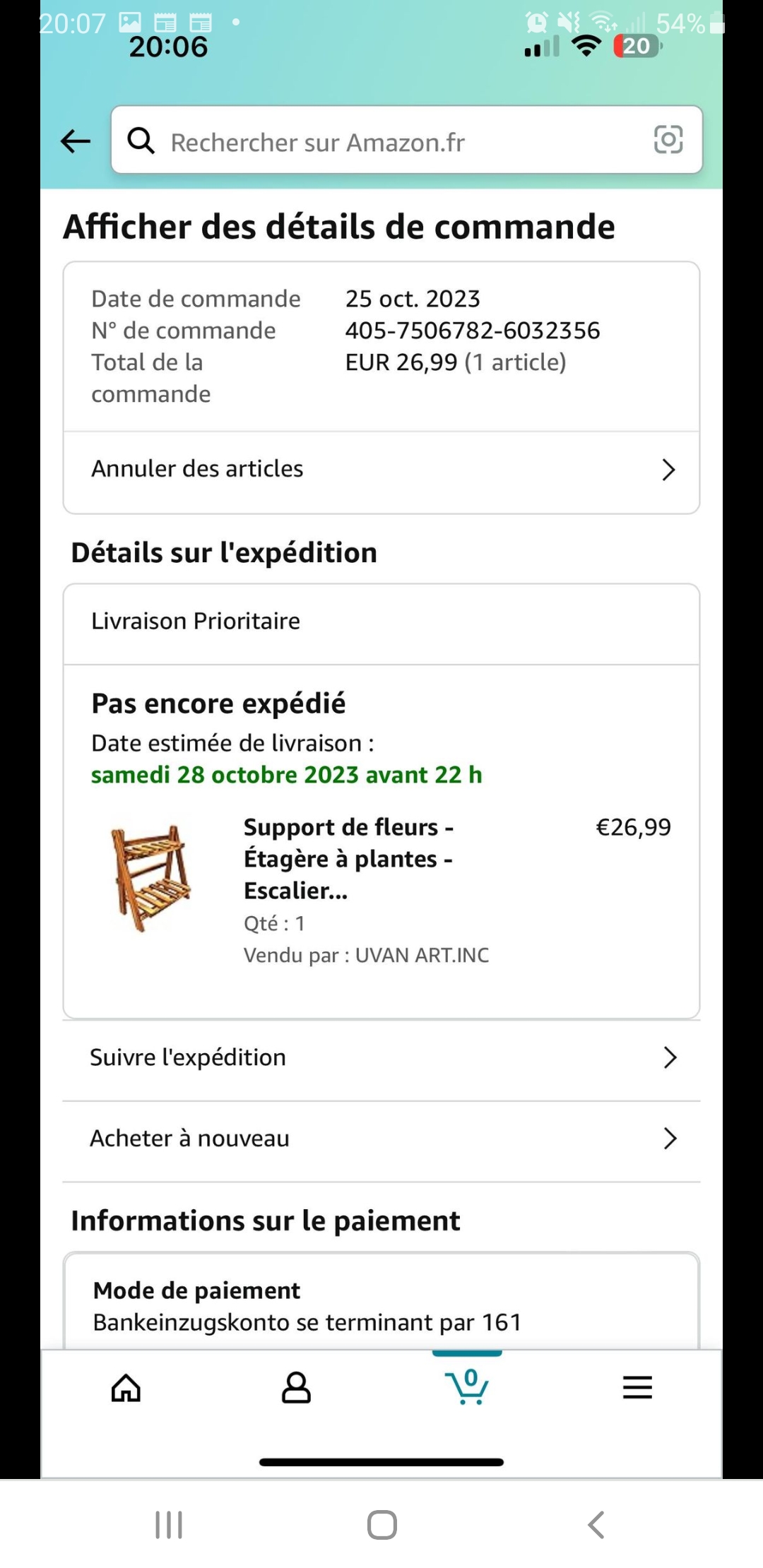
Task: Tap the magnifying glass search icon
Action: [141, 141]
